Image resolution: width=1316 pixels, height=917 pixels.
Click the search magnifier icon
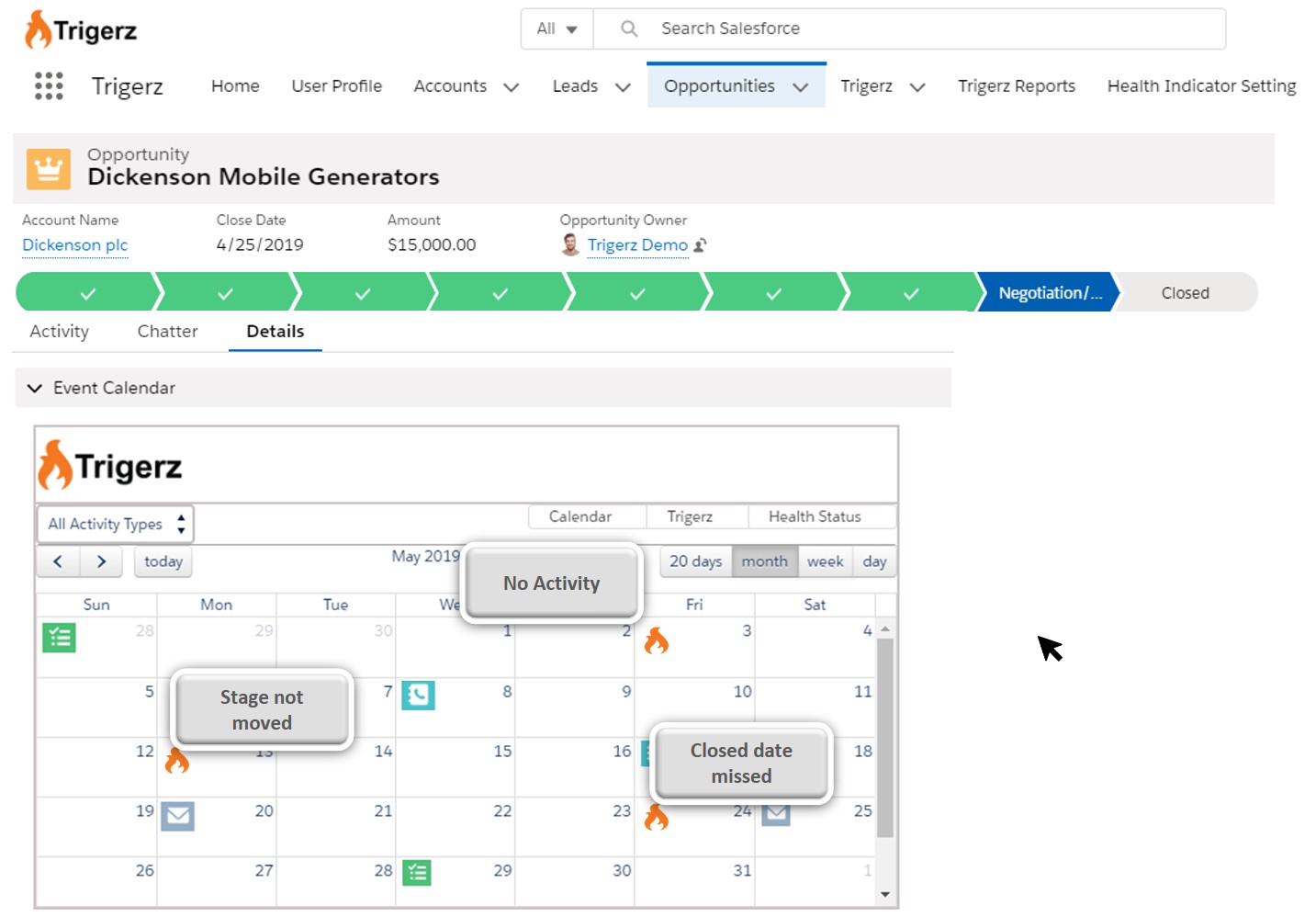click(629, 28)
